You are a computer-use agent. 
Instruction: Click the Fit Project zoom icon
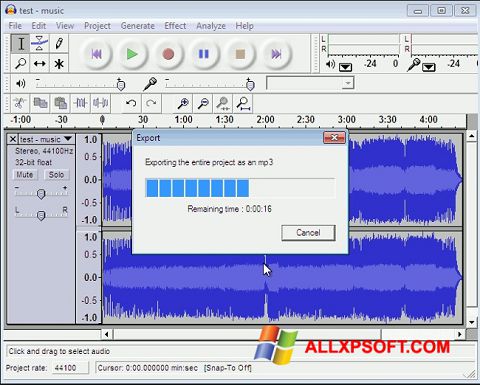click(x=243, y=103)
